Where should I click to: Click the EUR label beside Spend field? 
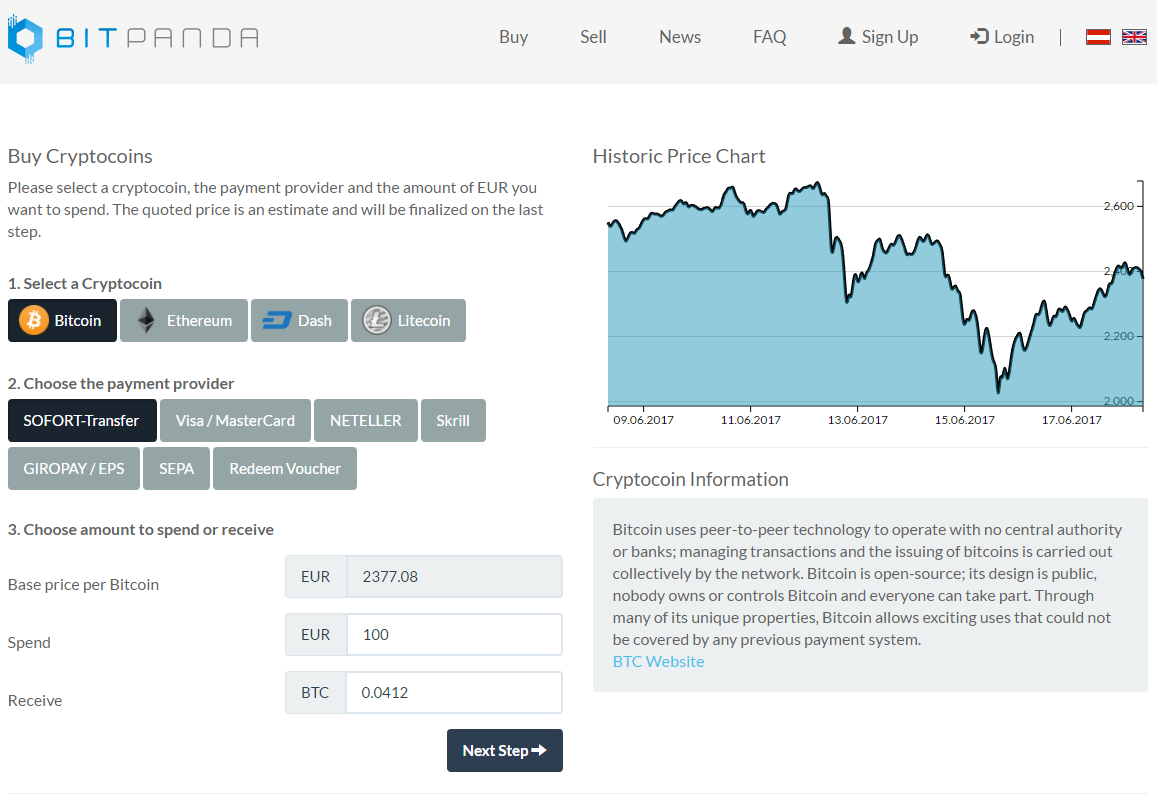tap(316, 635)
